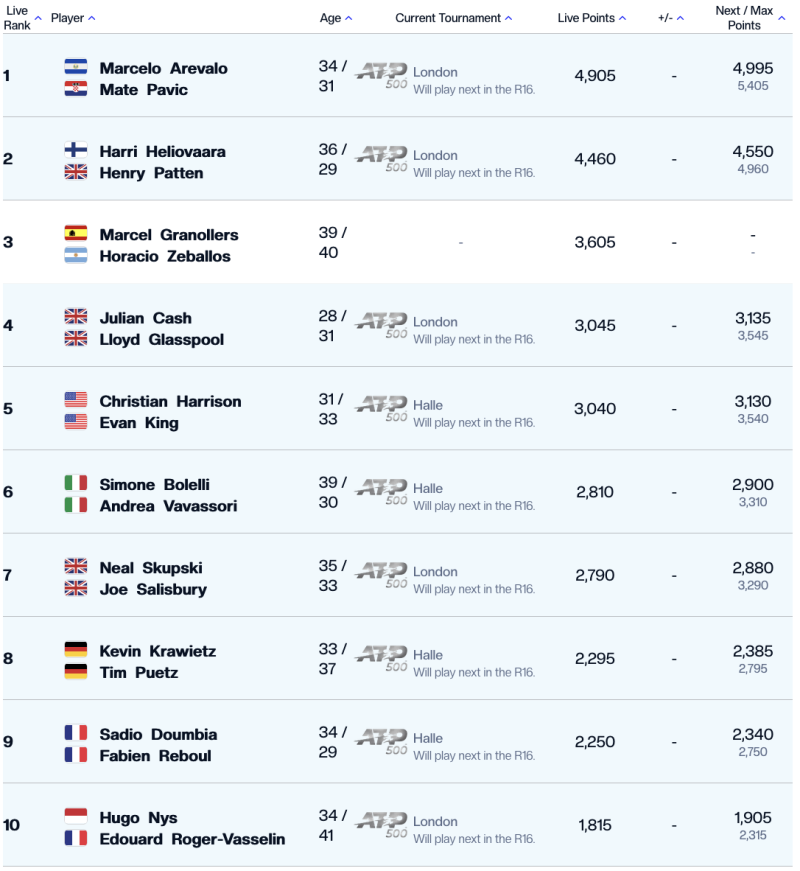Open Halle tournament link in Doumbia row
Screen dimensions: 800x871
click(x=428, y=738)
